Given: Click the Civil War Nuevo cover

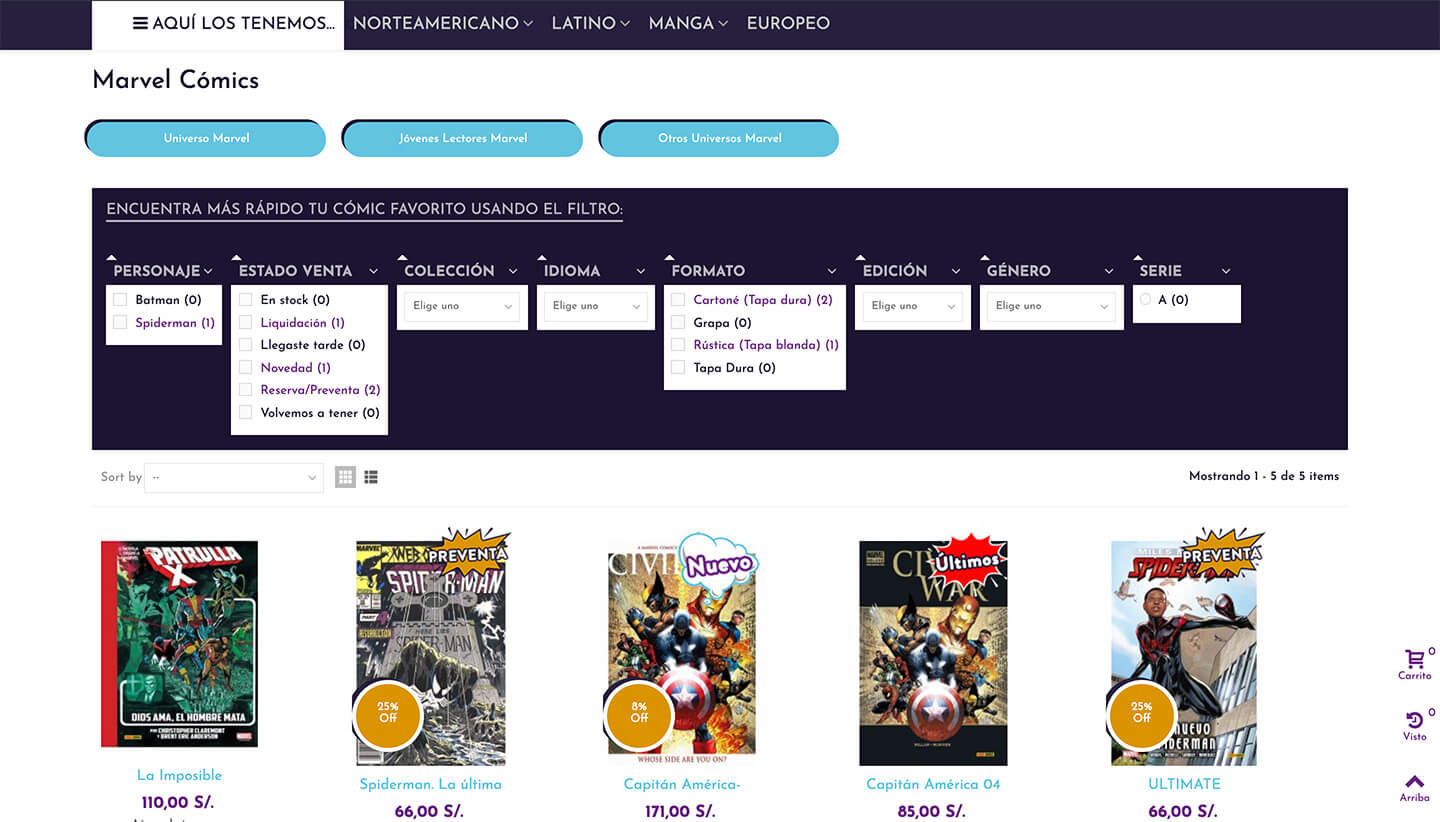Looking at the screenshot, I should click(682, 653).
